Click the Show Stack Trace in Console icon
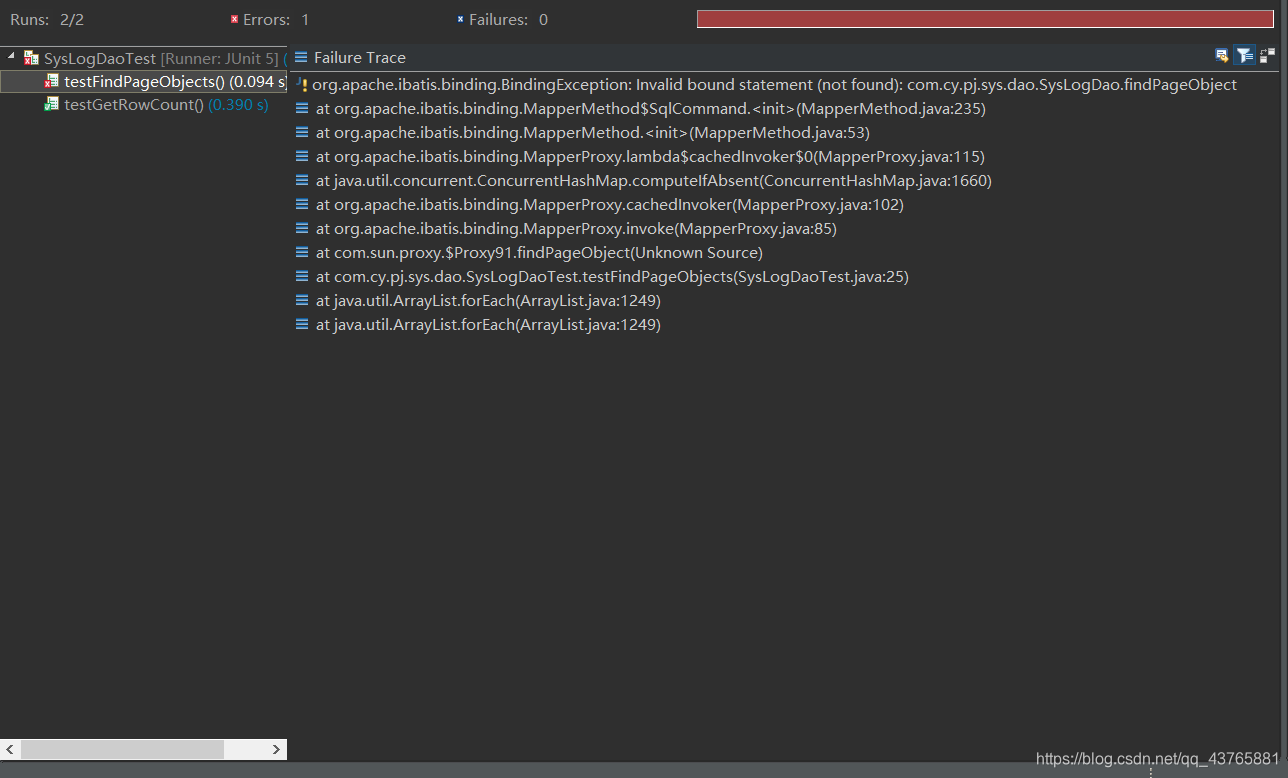Viewport: 1288px width, 778px height. click(1222, 56)
